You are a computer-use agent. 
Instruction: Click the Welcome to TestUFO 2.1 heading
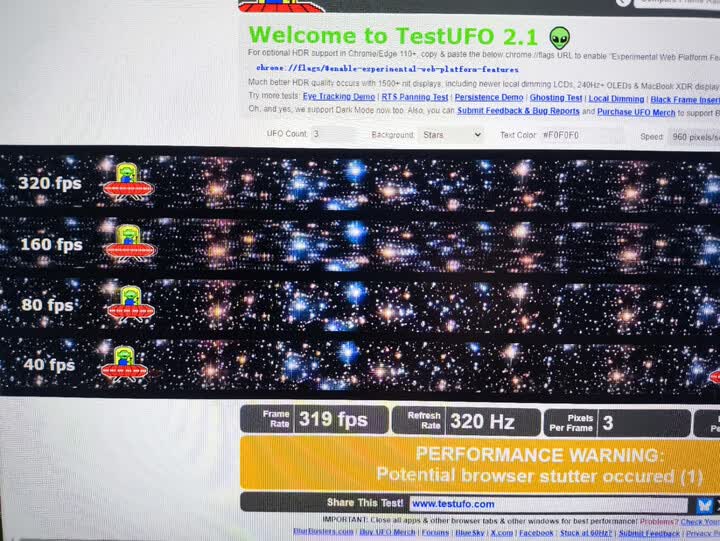pyautogui.click(x=393, y=36)
